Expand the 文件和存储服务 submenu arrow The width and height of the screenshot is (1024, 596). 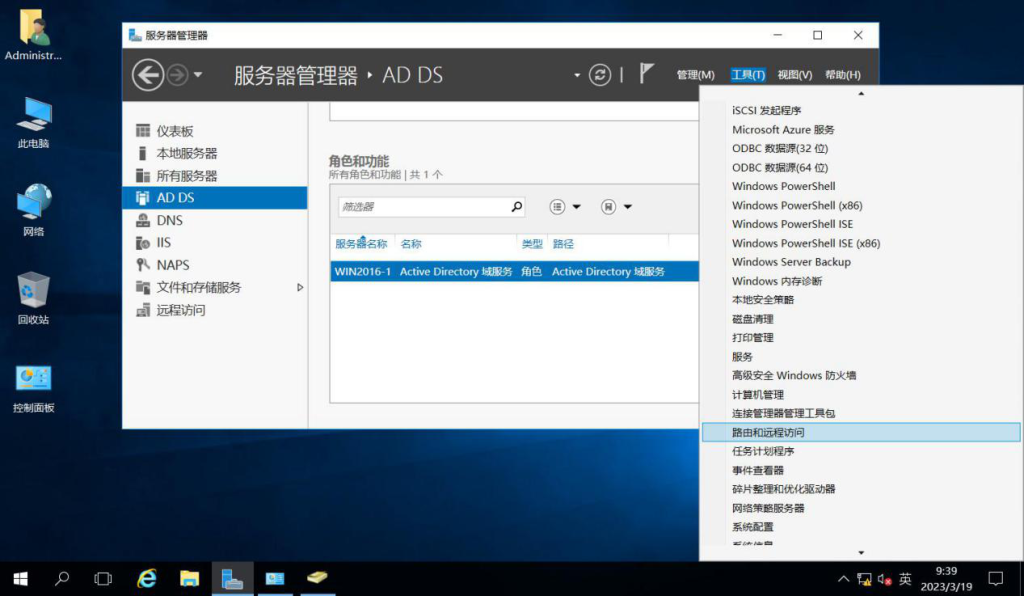[300, 287]
